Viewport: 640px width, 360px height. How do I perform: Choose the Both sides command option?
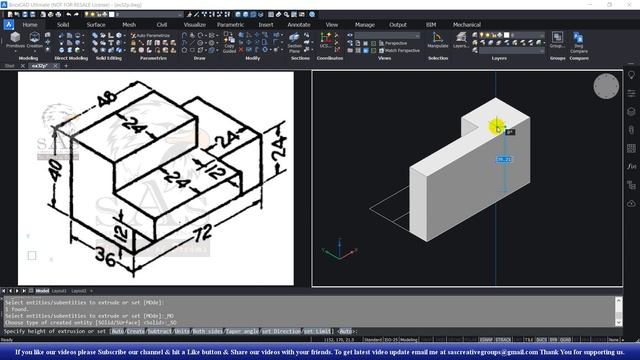207,331
